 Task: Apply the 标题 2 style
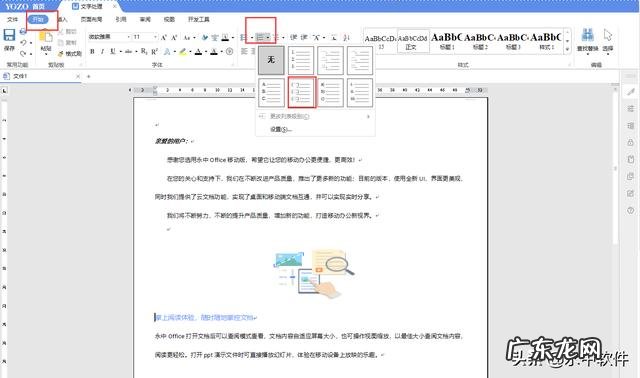(x=480, y=41)
